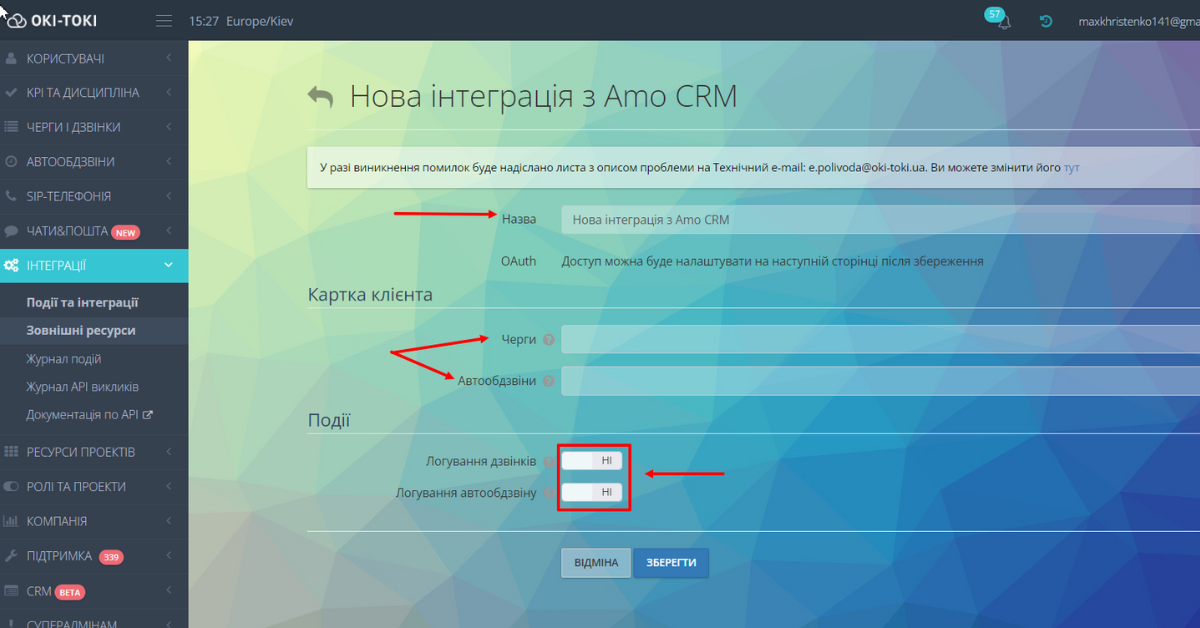Expand КРІ та дисципліна chevron

(169, 92)
